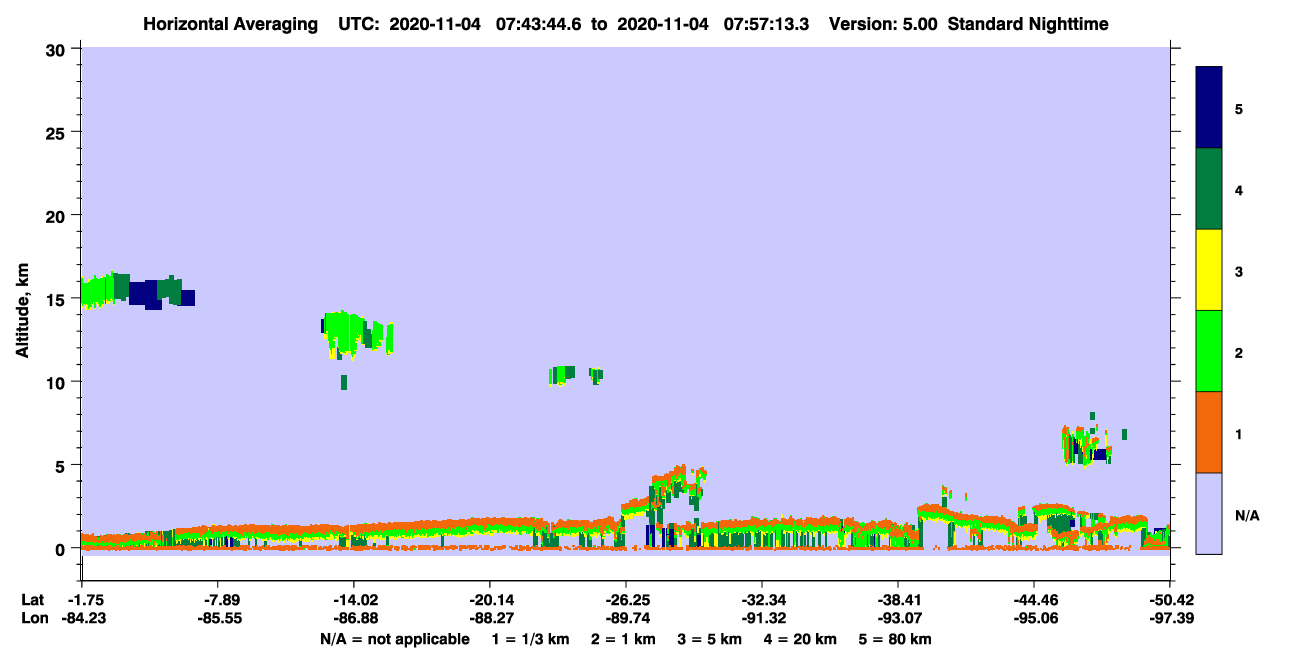
Task: Click the lavender N/A color swatch
Action: pyautogui.click(x=1209, y=513)
